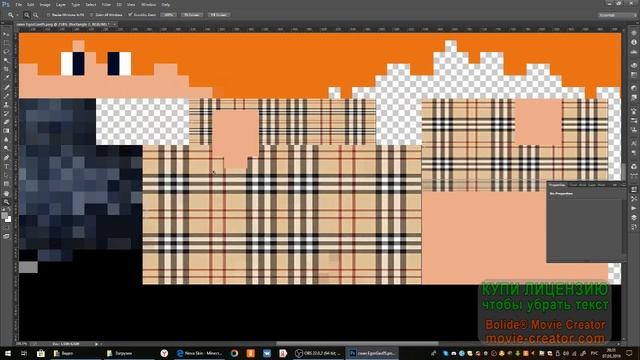Open the Essentials workspace dropdown
The width and height of the screenshot is (640, 360).
[x=617, y=15]
